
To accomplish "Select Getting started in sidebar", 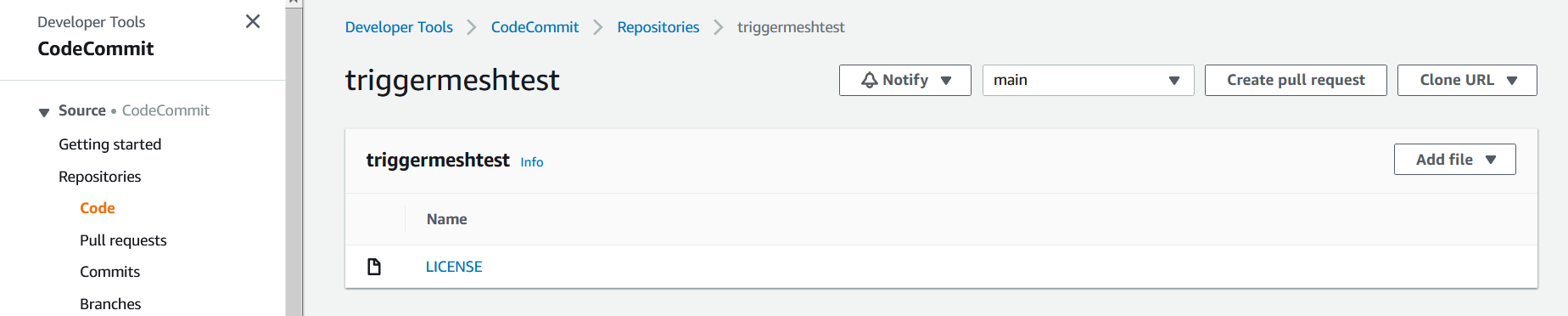I will click(x=110, y=144).
